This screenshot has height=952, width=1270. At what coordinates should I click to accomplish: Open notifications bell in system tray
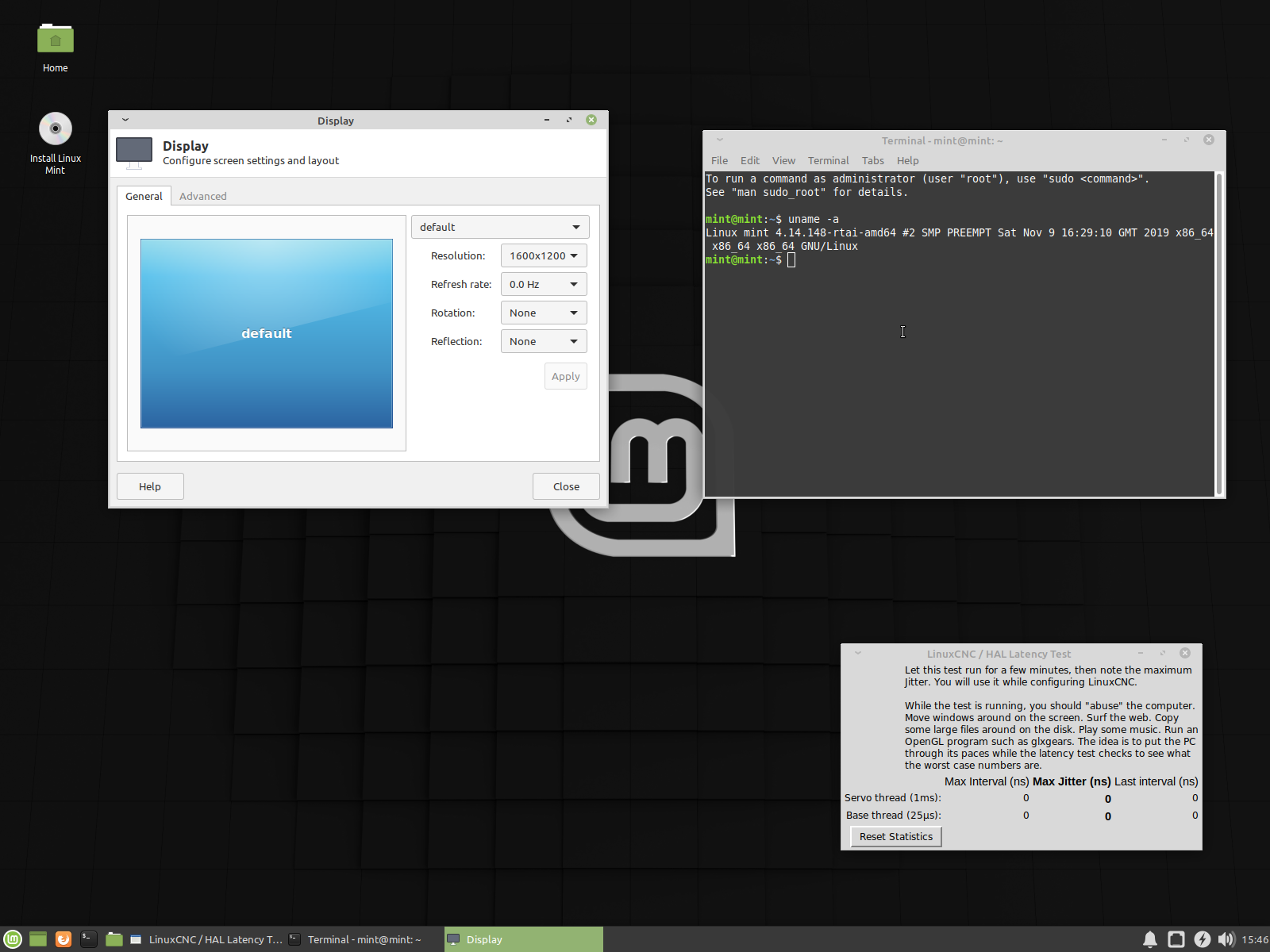[x=1150, y=939]
